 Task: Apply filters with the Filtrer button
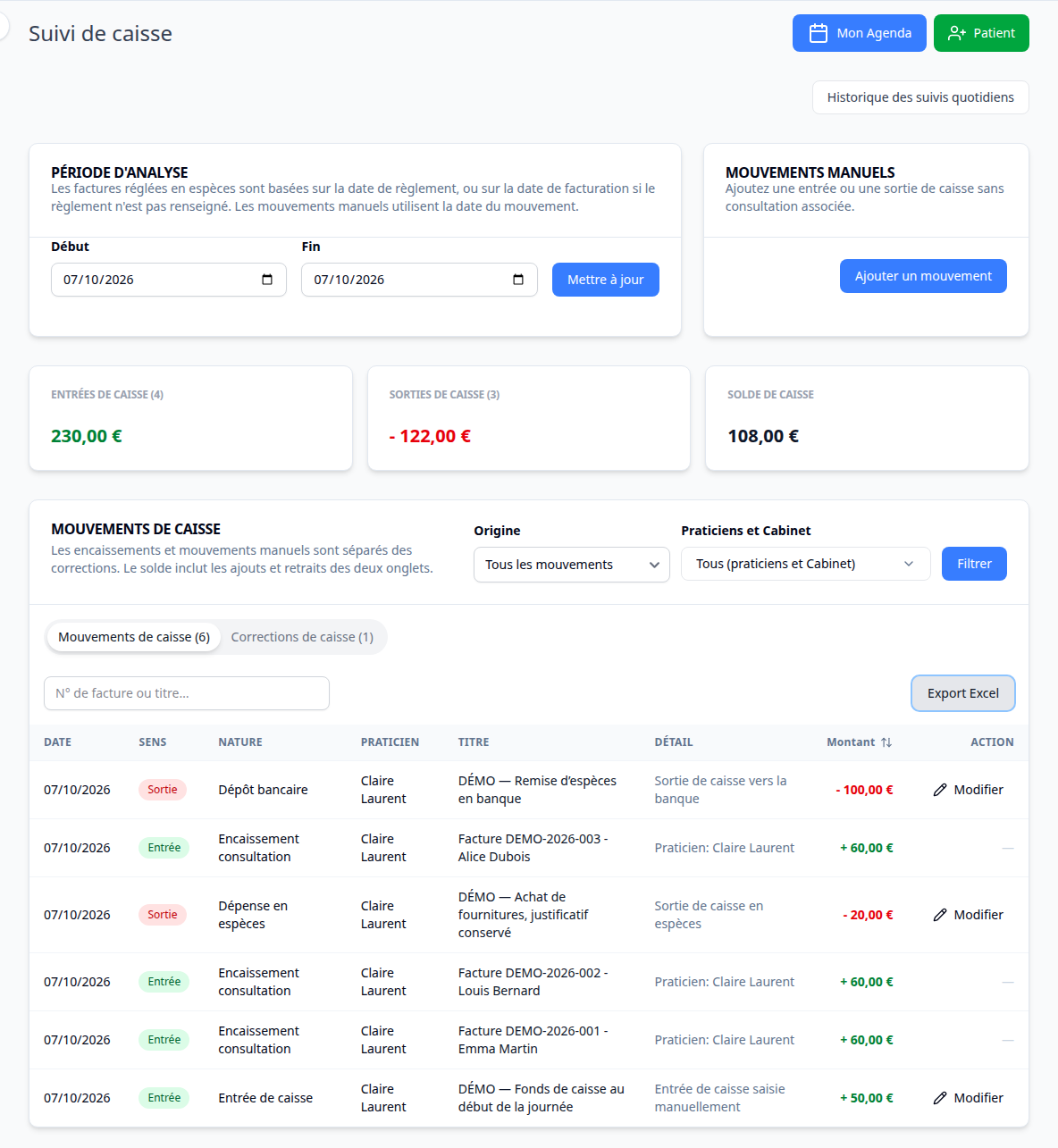coord(974,564)
